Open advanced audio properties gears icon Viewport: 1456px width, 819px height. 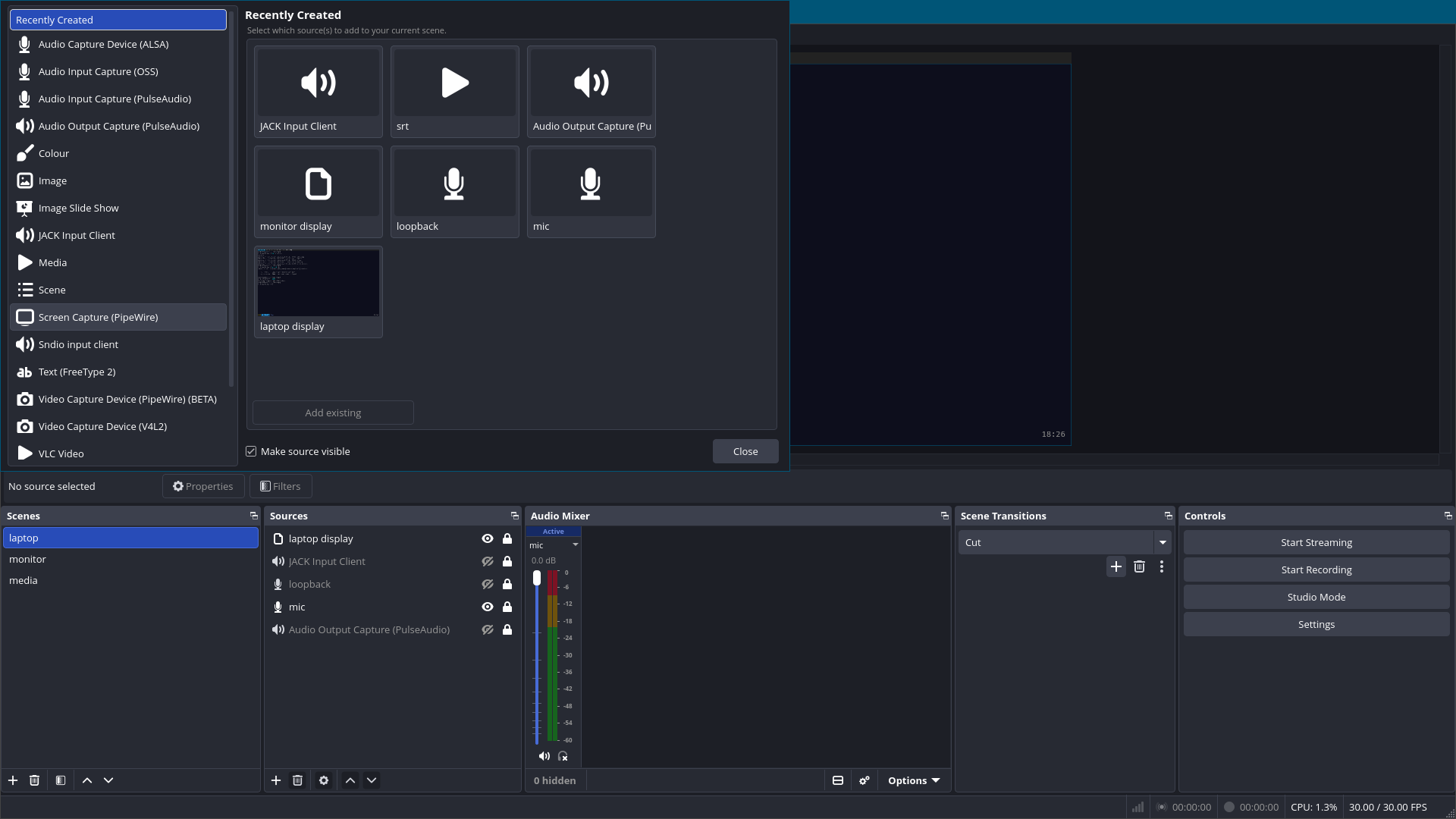(864, 780)
